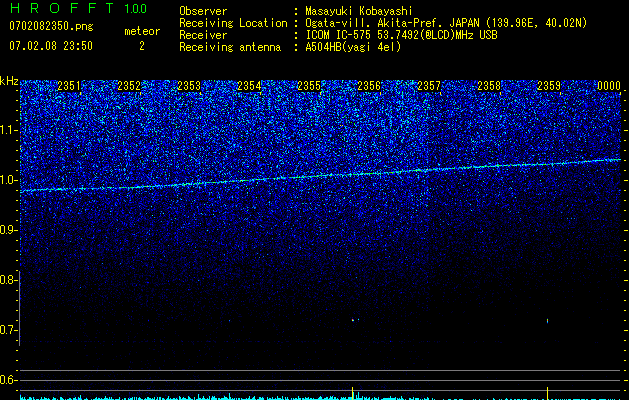Image resolution: width=629 pixels, height=400 pixels.
Task: Click the 2352 time marker
Action: point(129,86)
